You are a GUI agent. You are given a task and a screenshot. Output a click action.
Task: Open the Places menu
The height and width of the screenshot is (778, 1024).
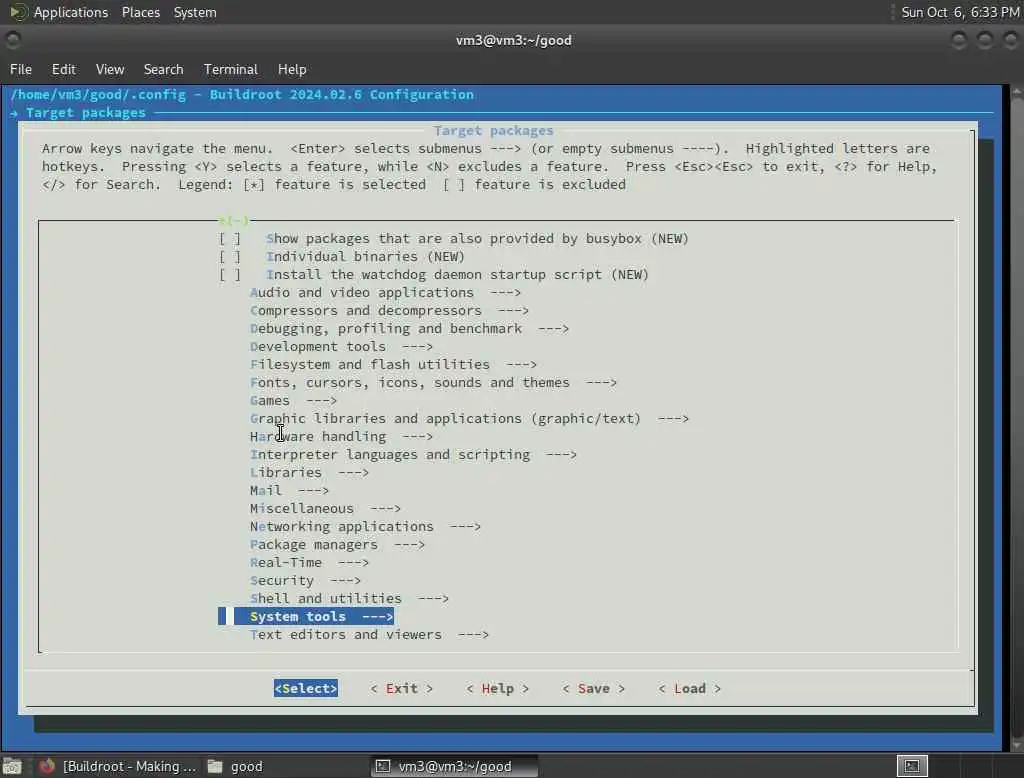pos(140,12)
